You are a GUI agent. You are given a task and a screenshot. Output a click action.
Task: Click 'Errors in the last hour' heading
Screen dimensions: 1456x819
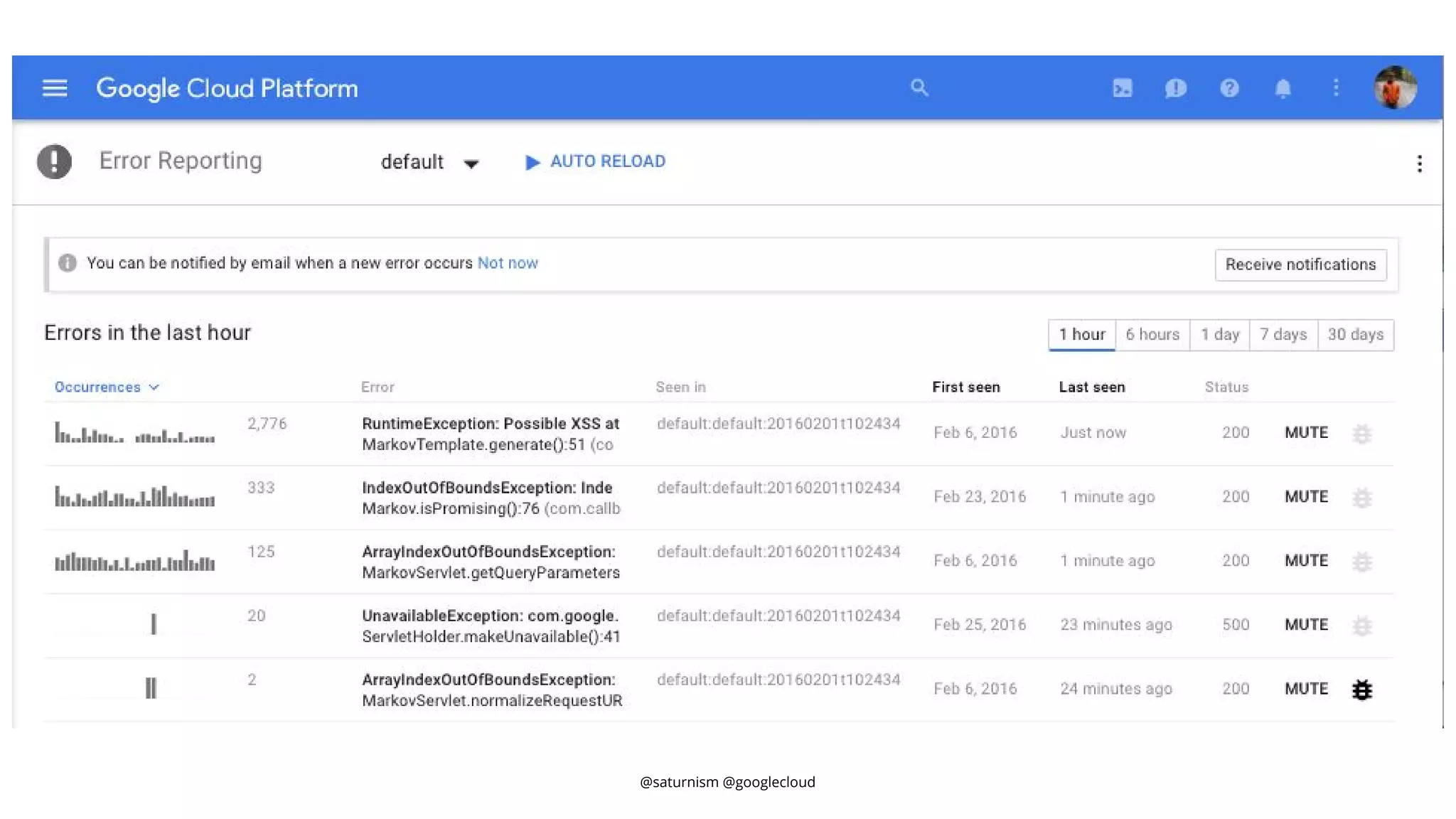pos(147,333)
